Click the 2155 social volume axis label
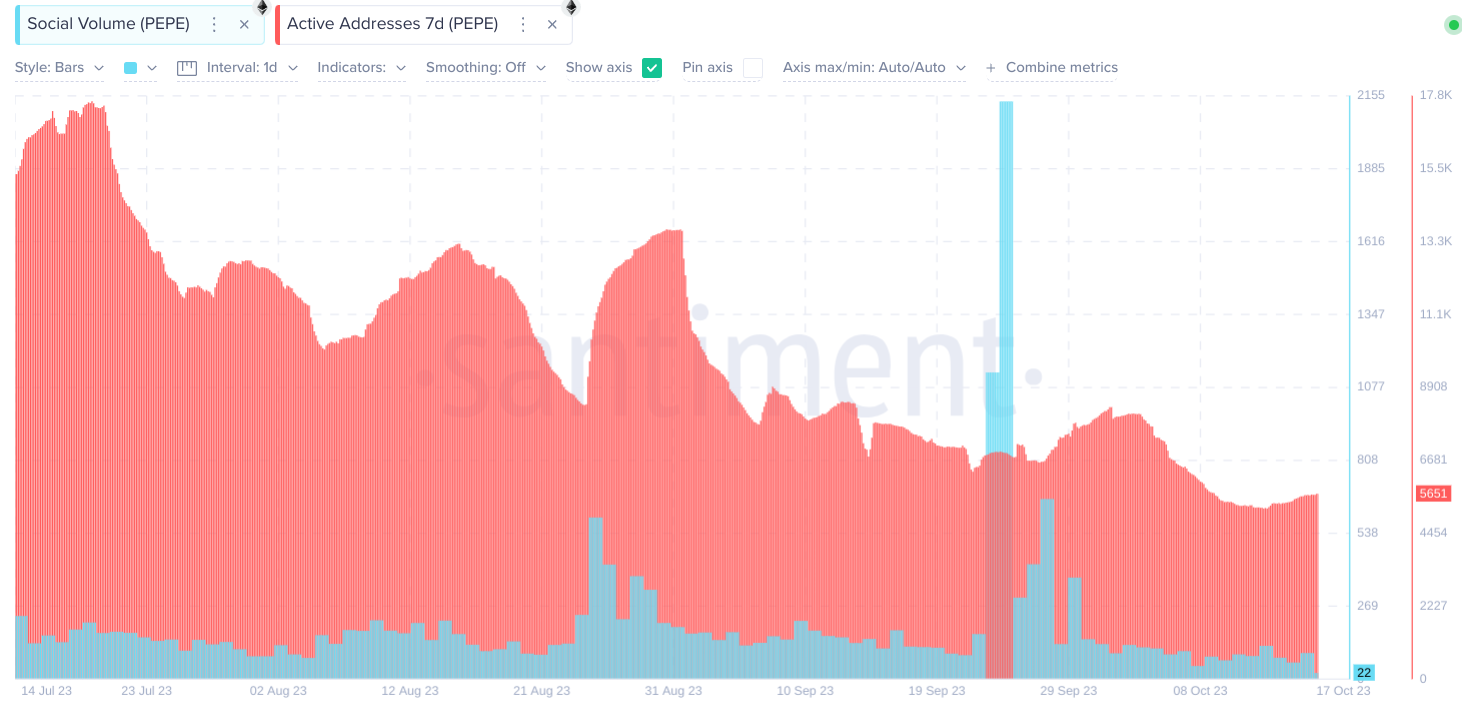Image resolution: width=1462 pixels, height=701 pixels. tap(1370, 95)
